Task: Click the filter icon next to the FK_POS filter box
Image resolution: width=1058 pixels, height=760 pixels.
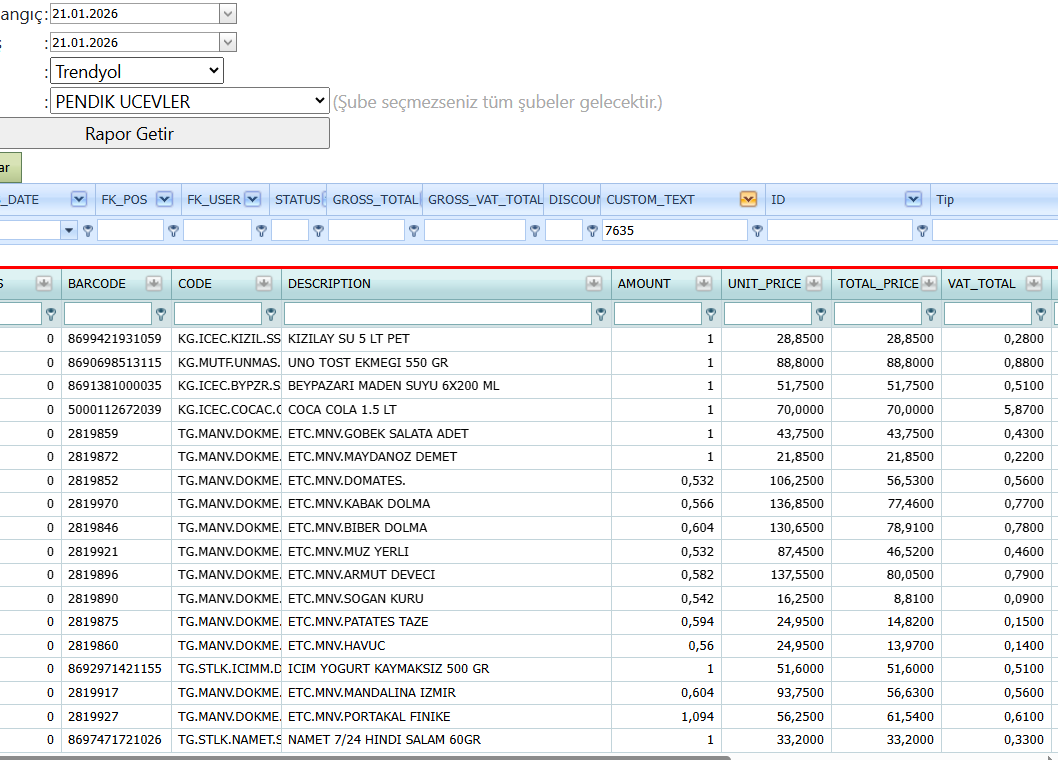Action: 173,231
